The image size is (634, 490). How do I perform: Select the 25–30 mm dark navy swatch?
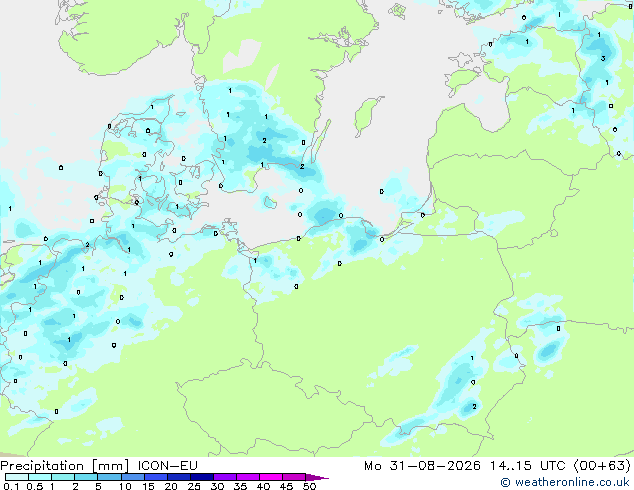click(202, 477)
